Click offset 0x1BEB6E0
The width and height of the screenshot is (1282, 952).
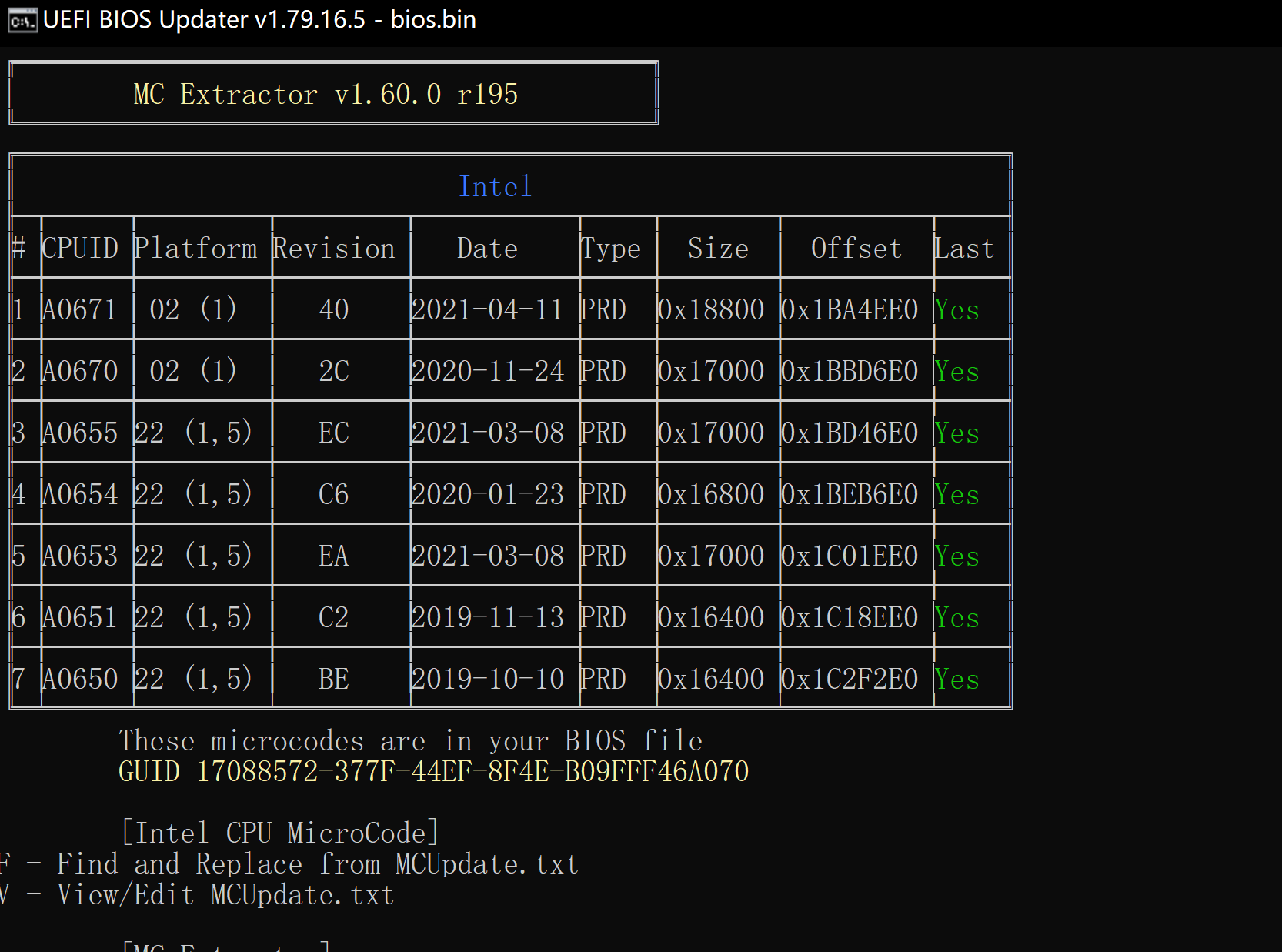[850, 494]
